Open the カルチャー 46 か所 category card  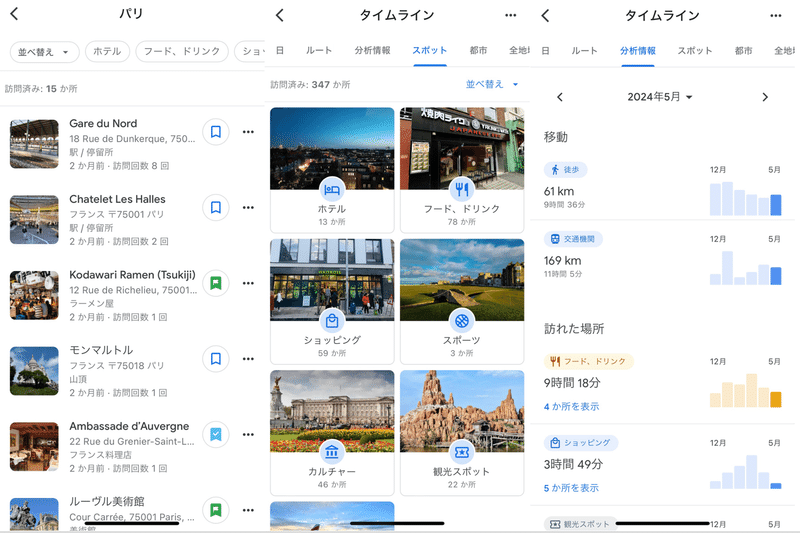click(x=332, y=433)
